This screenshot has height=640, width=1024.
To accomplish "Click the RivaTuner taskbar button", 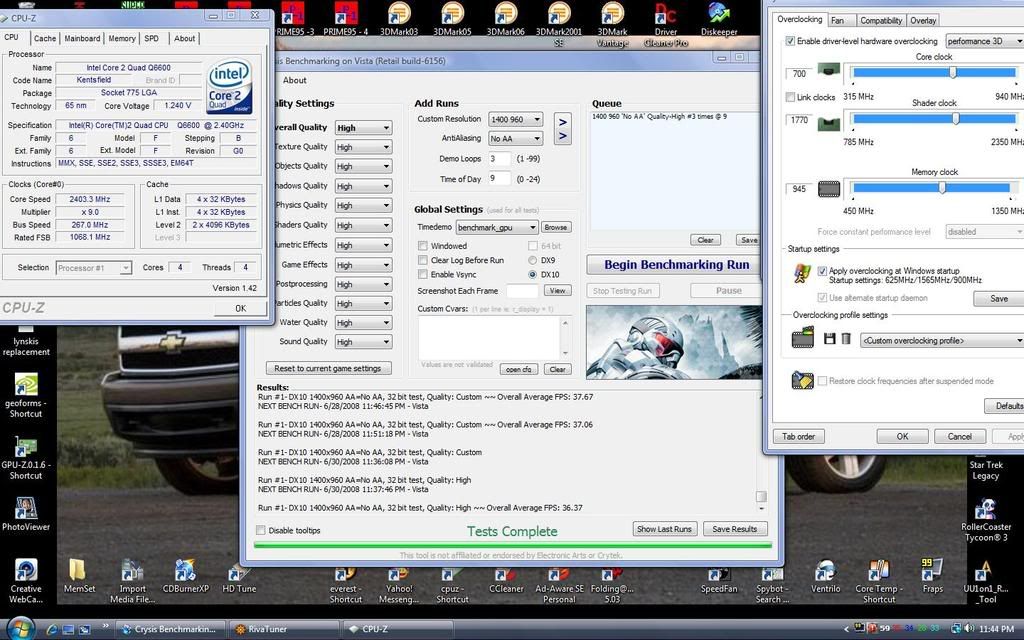I will click(x=283, y=629).
